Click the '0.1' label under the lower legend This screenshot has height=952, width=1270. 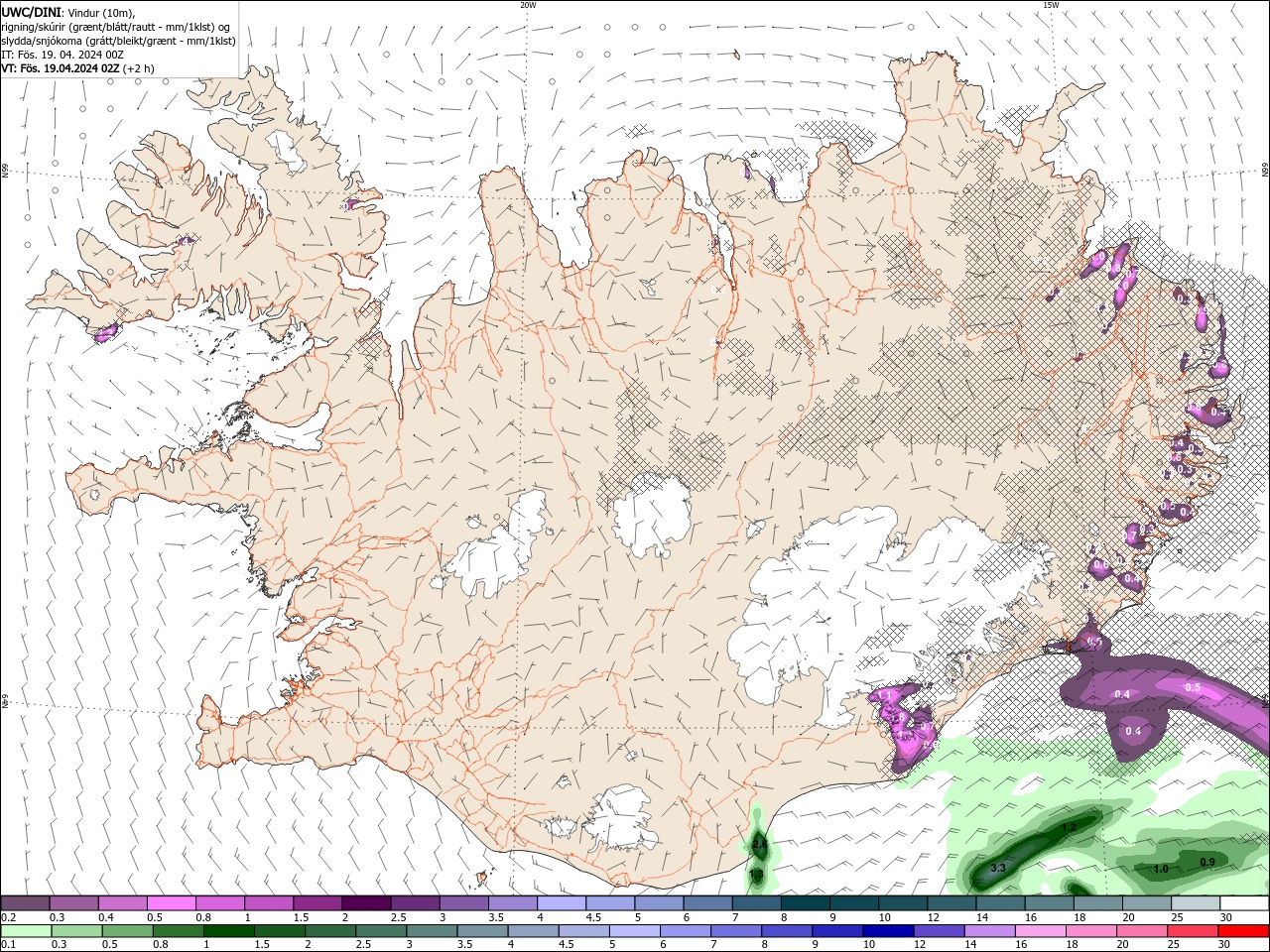coord(9,944)
